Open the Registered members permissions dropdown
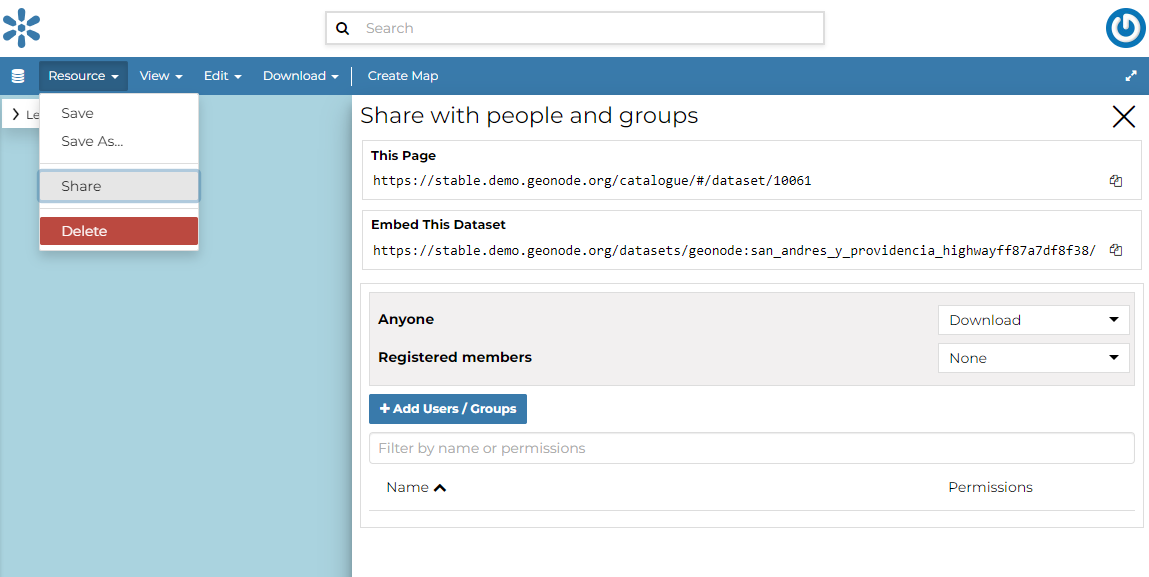This screenshot has width=1149, height=577. point(1033,357)
